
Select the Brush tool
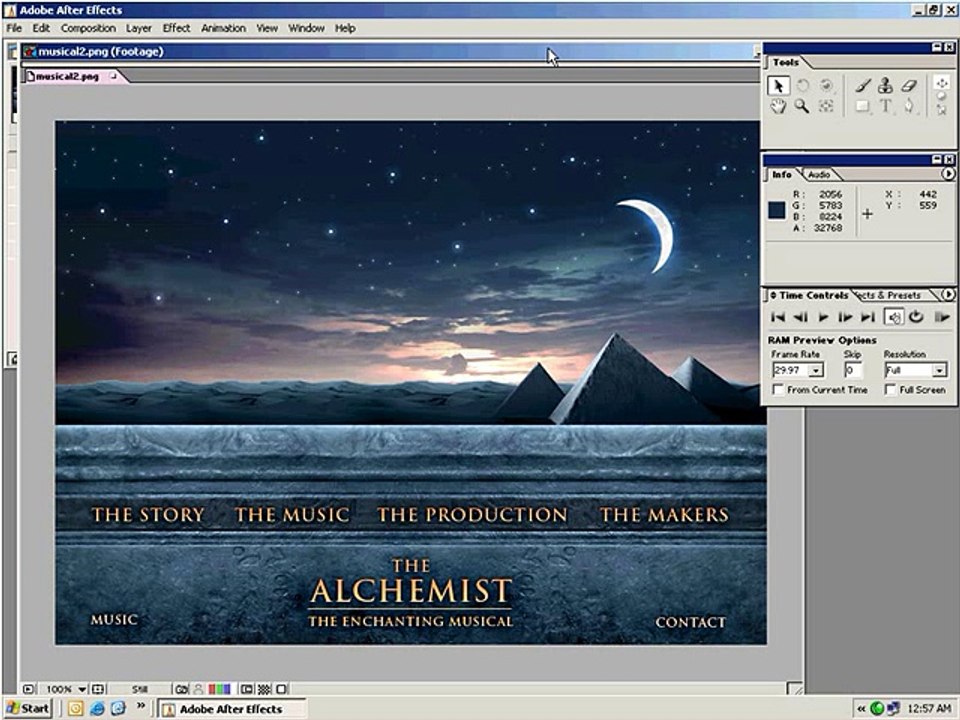(x=863, y=86)
